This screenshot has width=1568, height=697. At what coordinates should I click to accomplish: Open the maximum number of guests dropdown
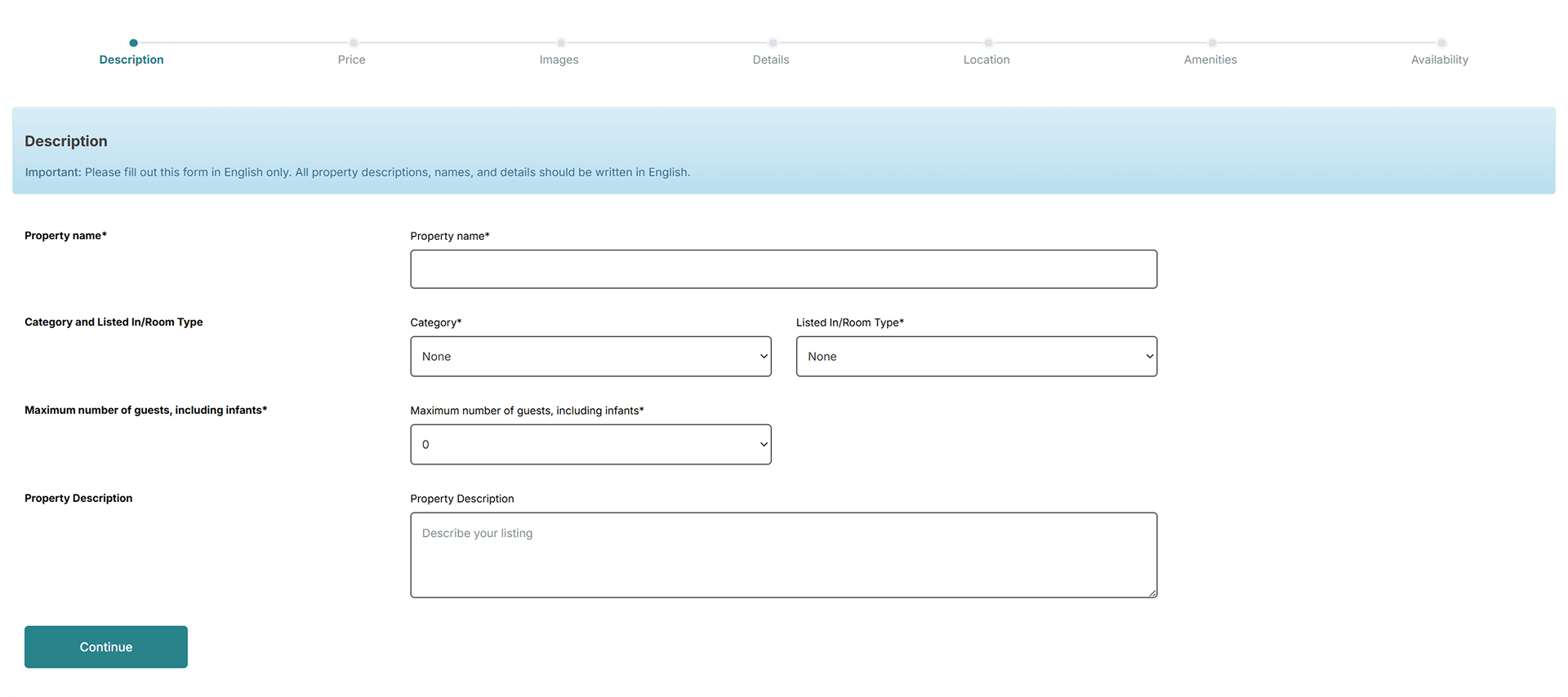[x=590, y=445]
